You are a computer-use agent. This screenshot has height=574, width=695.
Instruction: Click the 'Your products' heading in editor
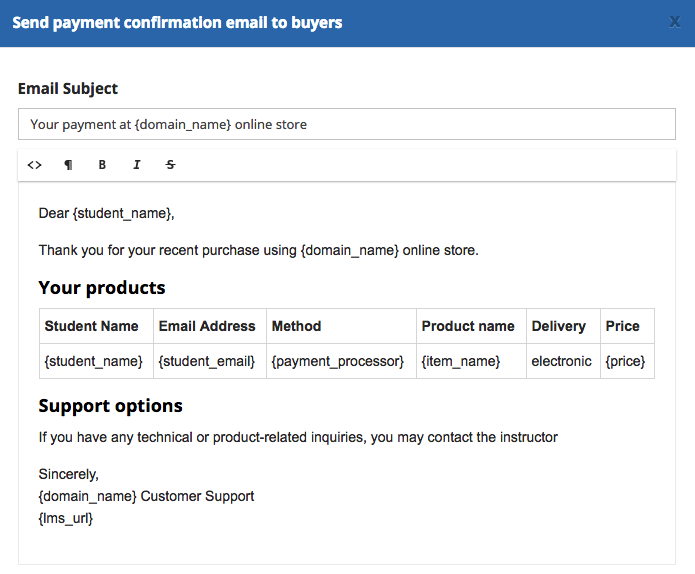coord(102,288)
